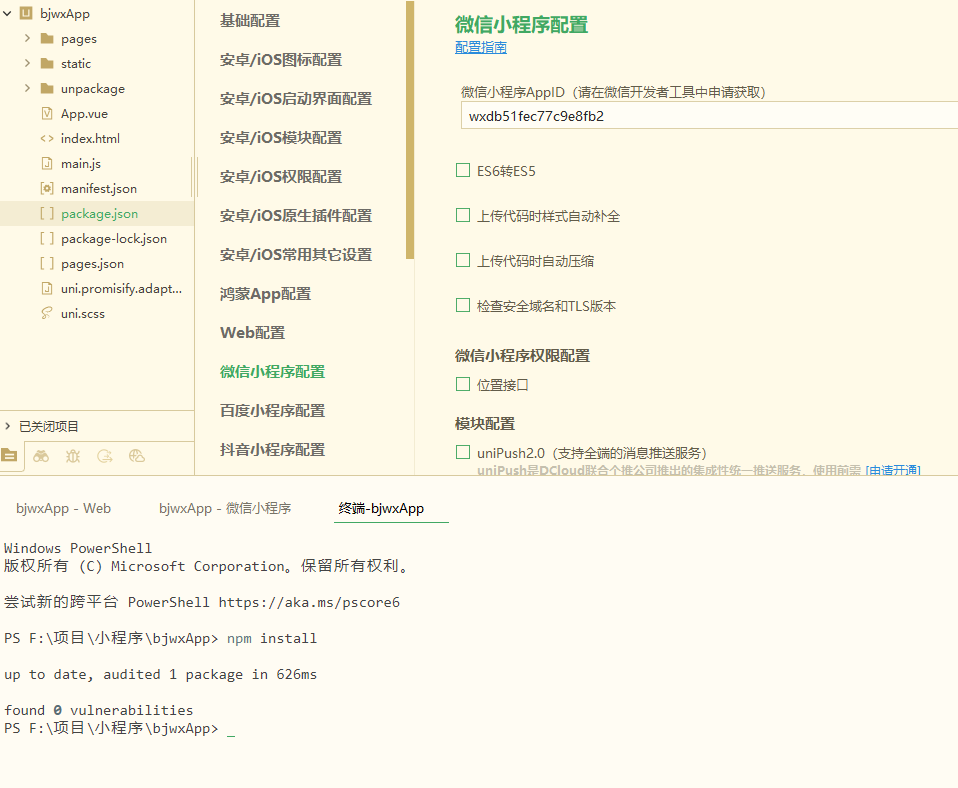958x788 pixels.
Task: Open the cloud globe panel icon
Action: tap(137, 456)
